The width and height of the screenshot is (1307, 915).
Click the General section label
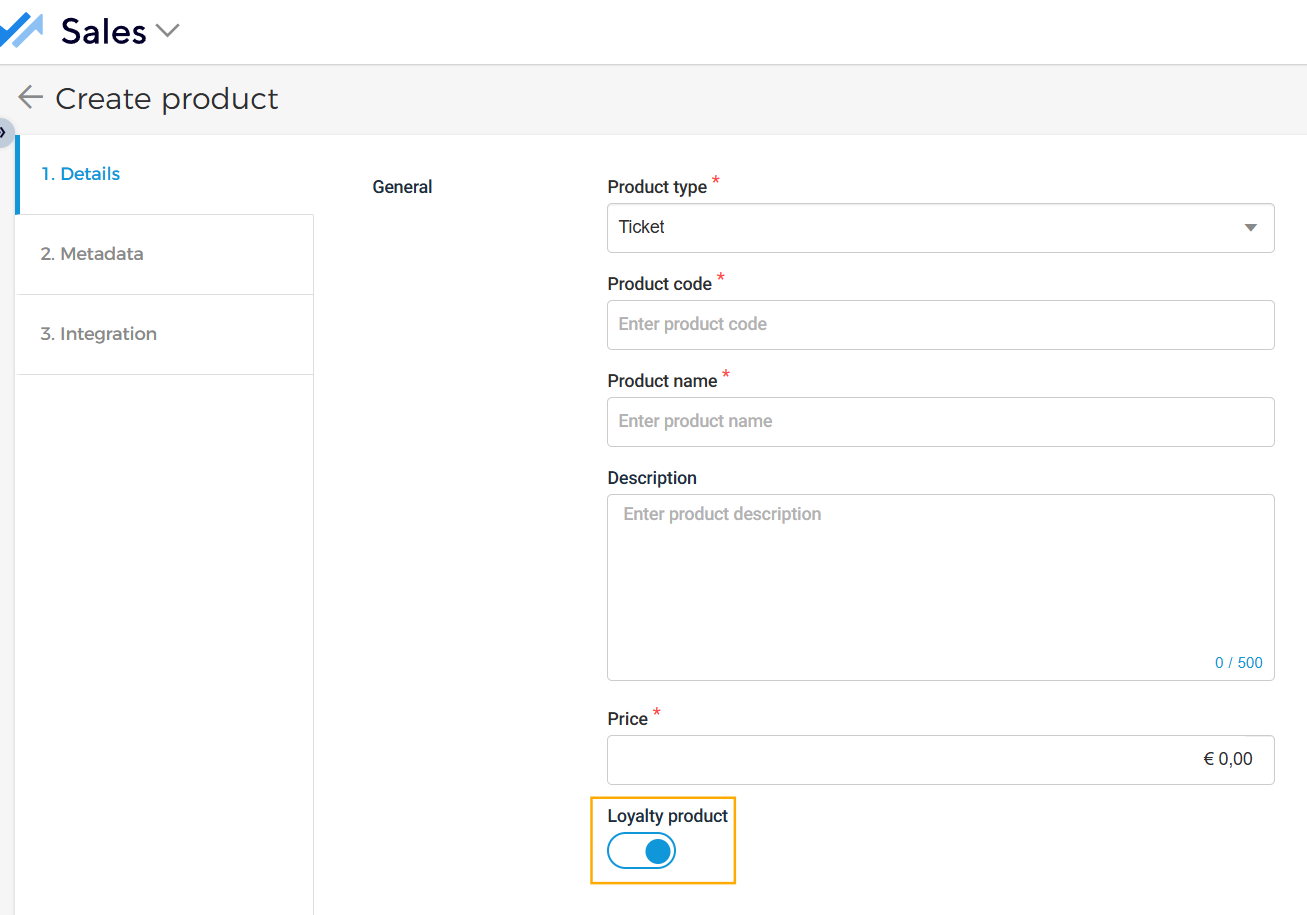click(x=402, y=187)
